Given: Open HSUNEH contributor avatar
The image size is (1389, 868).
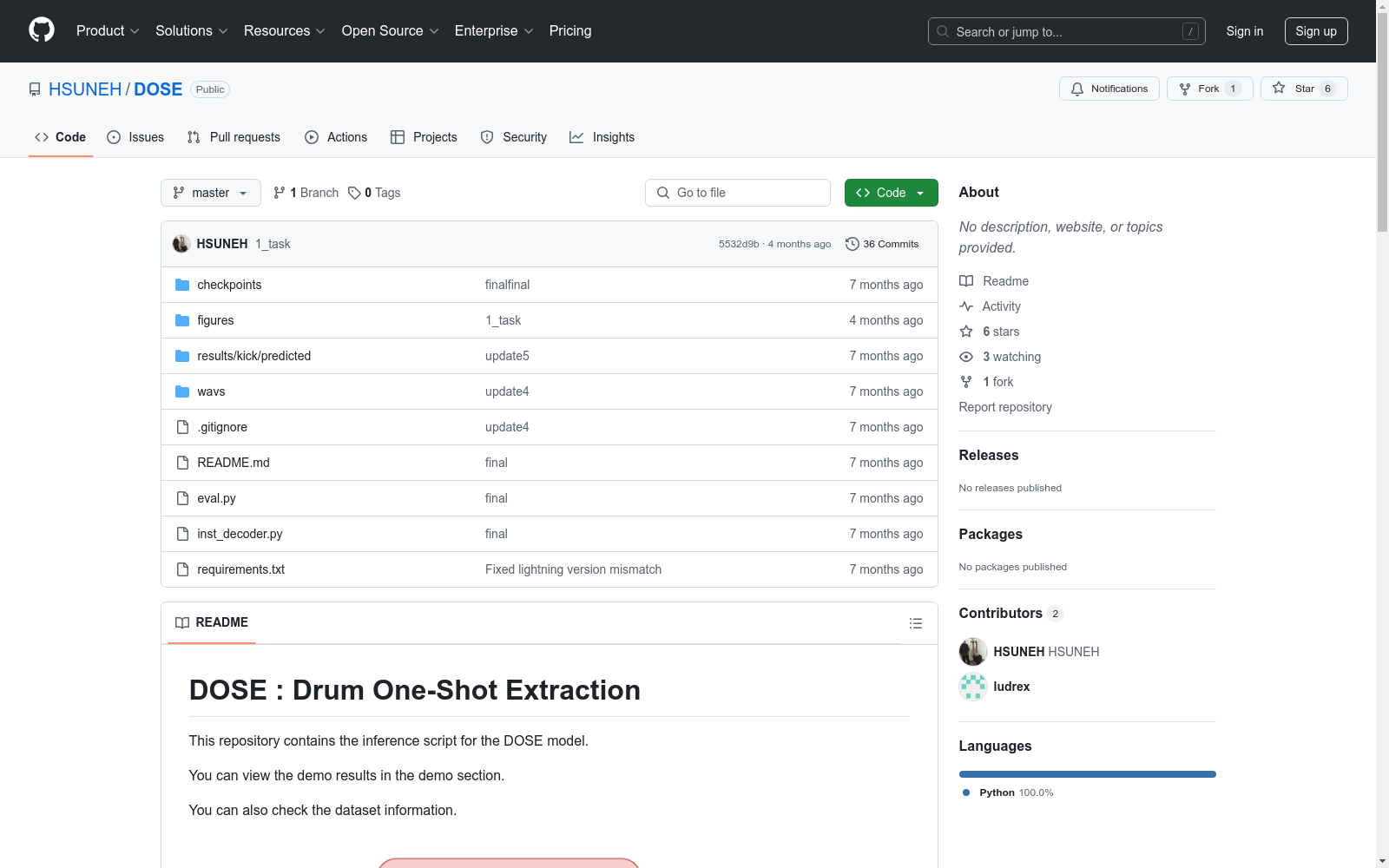Looking at the screenshot, I should pyautogui.click(x=973, y=652).
